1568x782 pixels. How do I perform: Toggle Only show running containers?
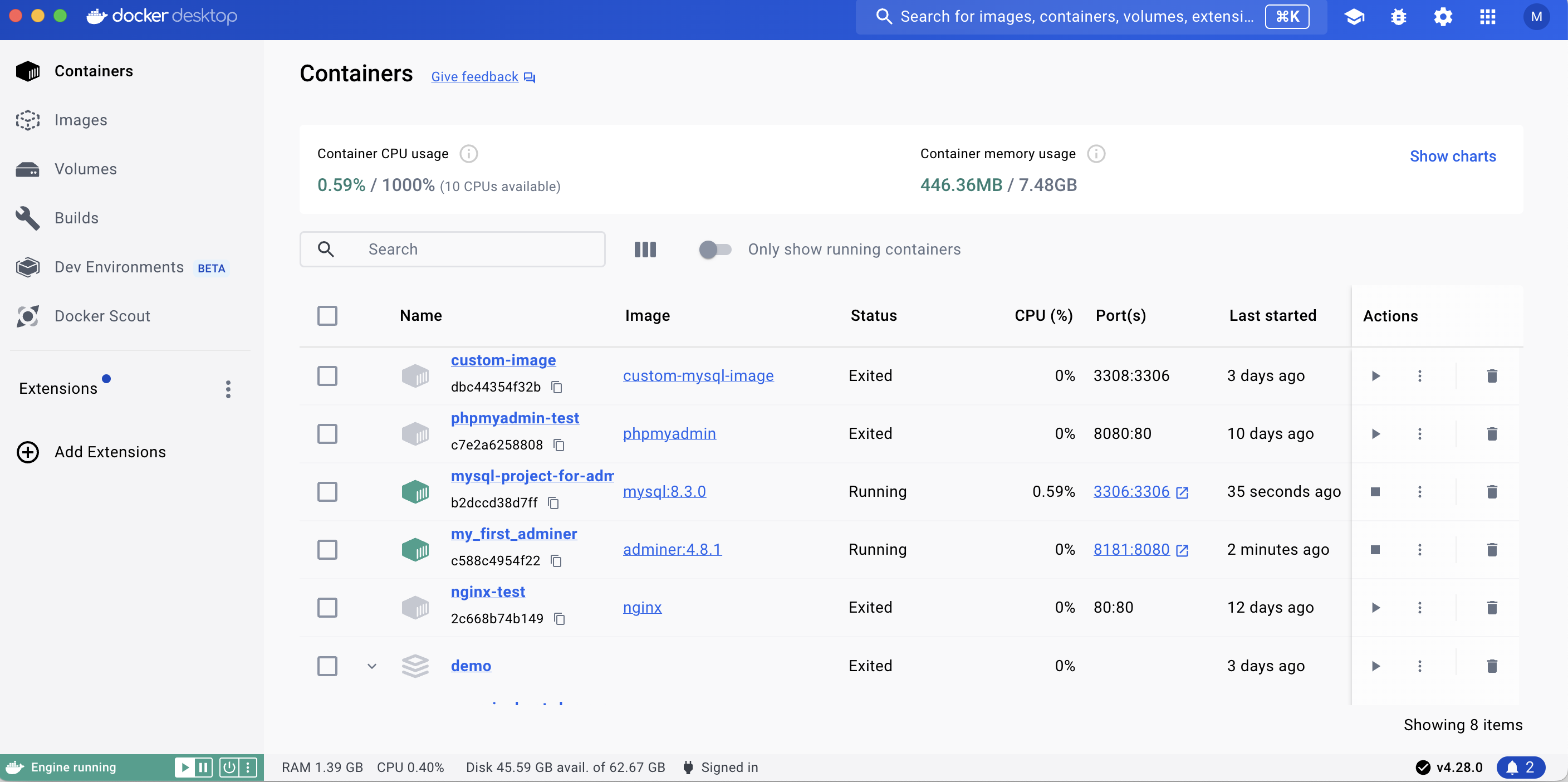714,249
